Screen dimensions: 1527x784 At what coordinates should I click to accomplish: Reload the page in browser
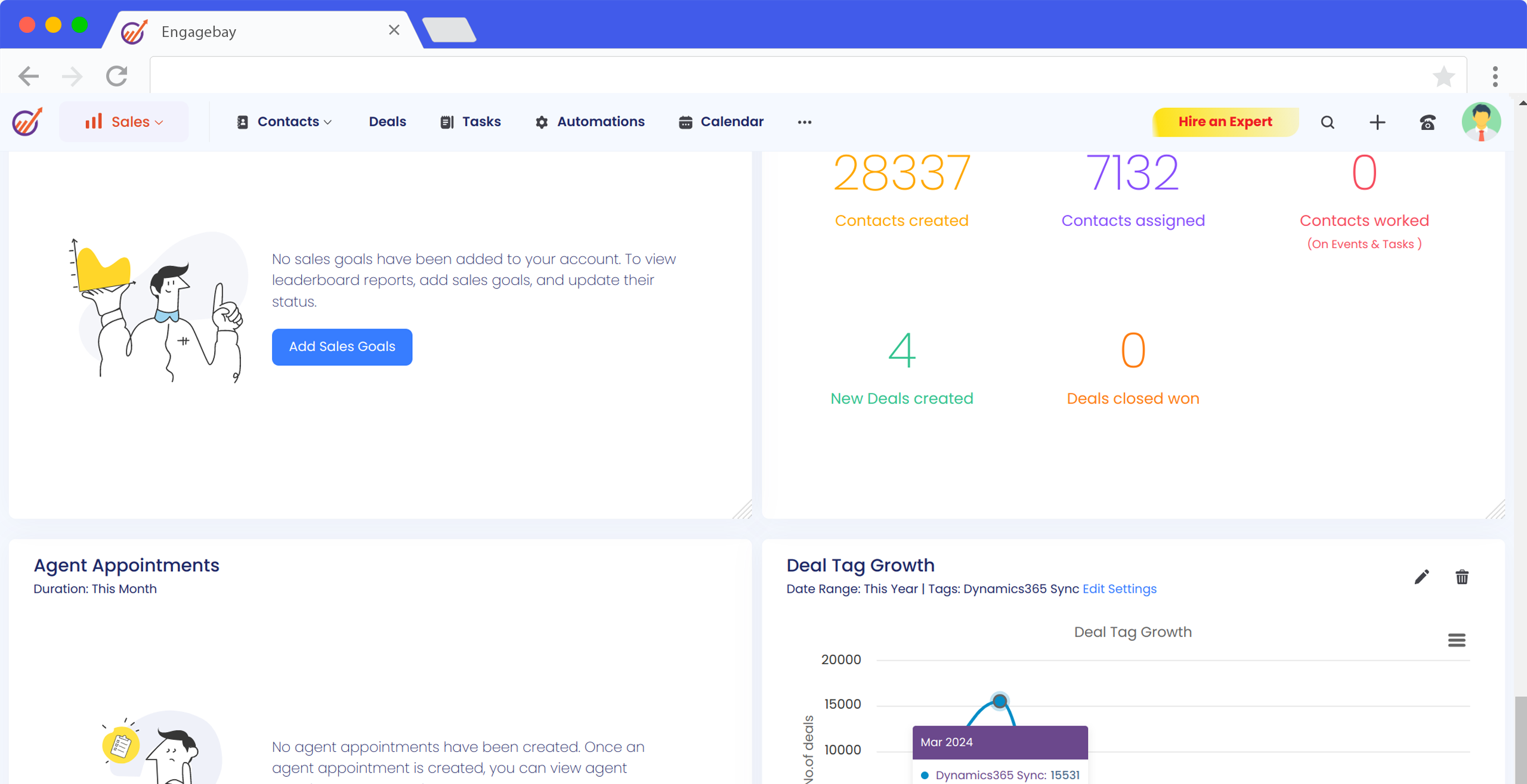[x=117, y=76]
